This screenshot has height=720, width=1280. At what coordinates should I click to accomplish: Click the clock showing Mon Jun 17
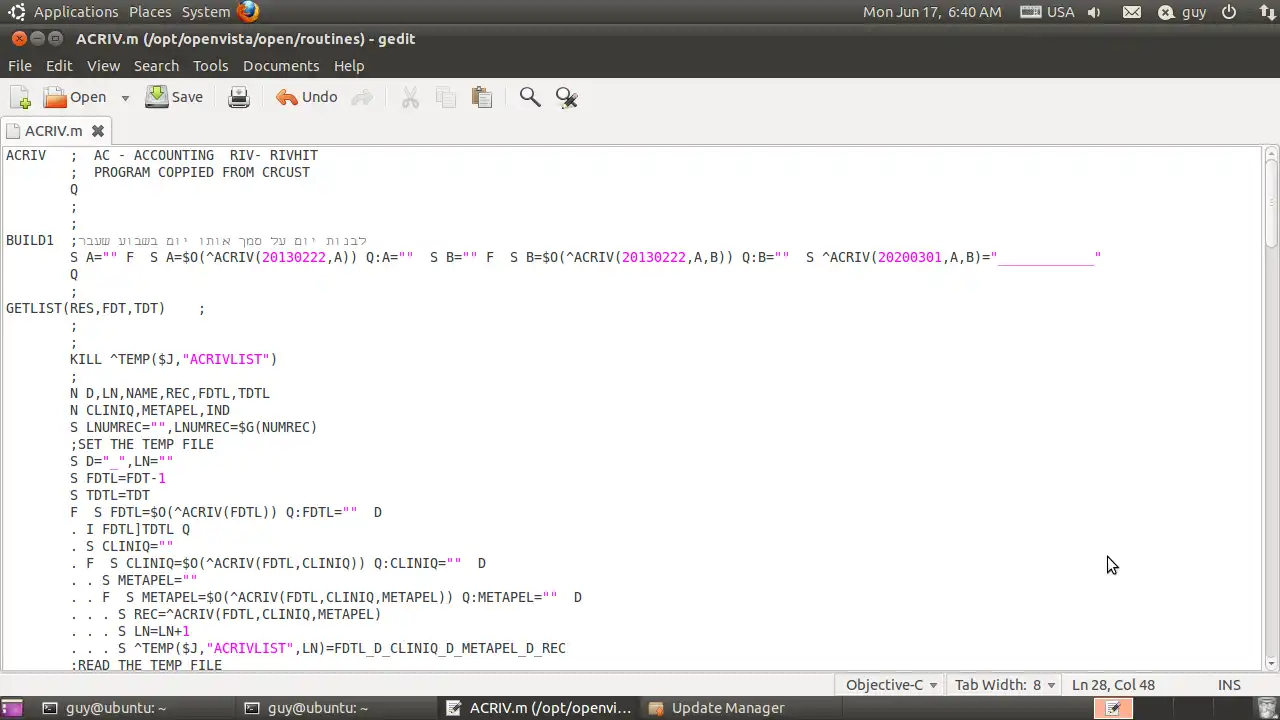(x=932, y=12)
